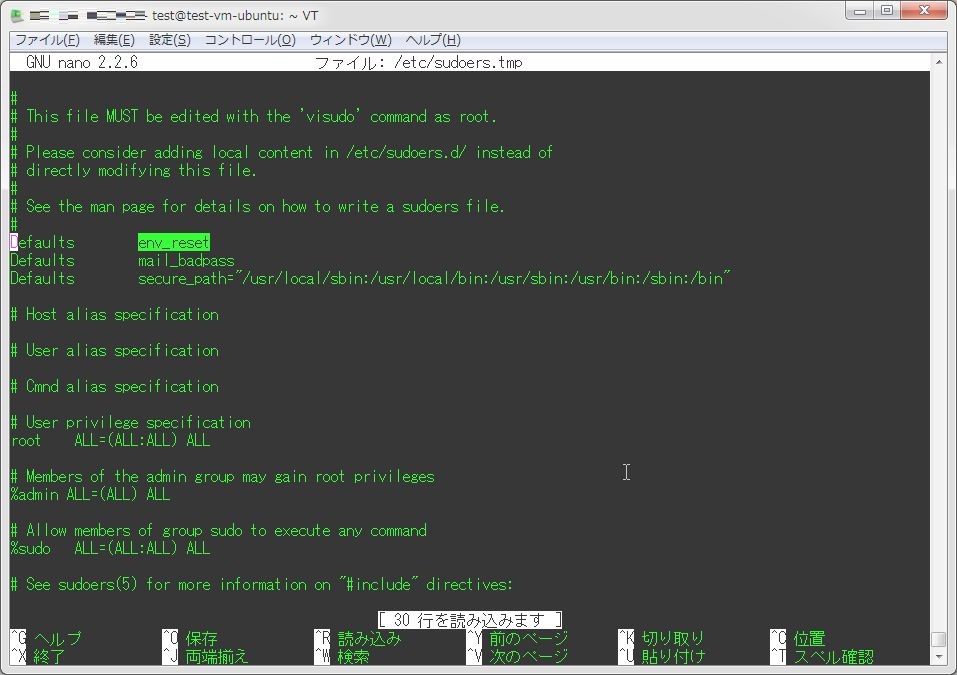Screen dimensions: 957x675
Task: Click the ^C 位置 shortcut label
Action: (x=798, y=638)
